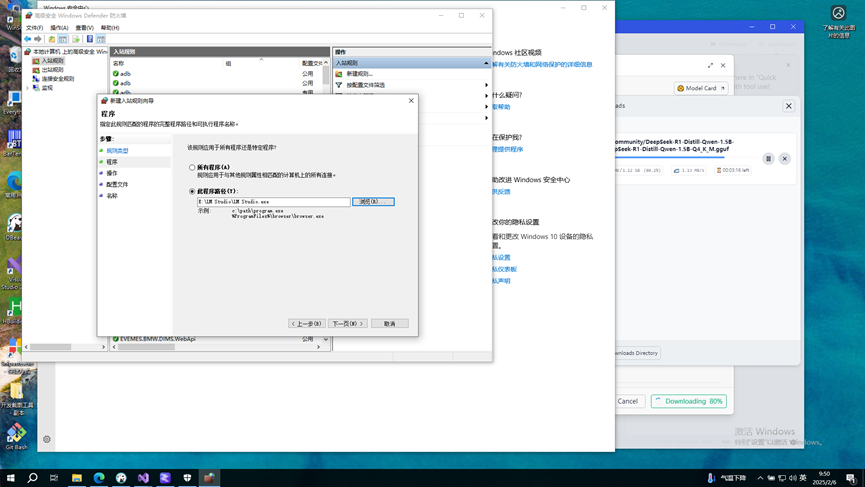The height and width of the screenshot is (487, 865).
Task: Open Windows Security shield taskbar icon
Action: (187, 478)
